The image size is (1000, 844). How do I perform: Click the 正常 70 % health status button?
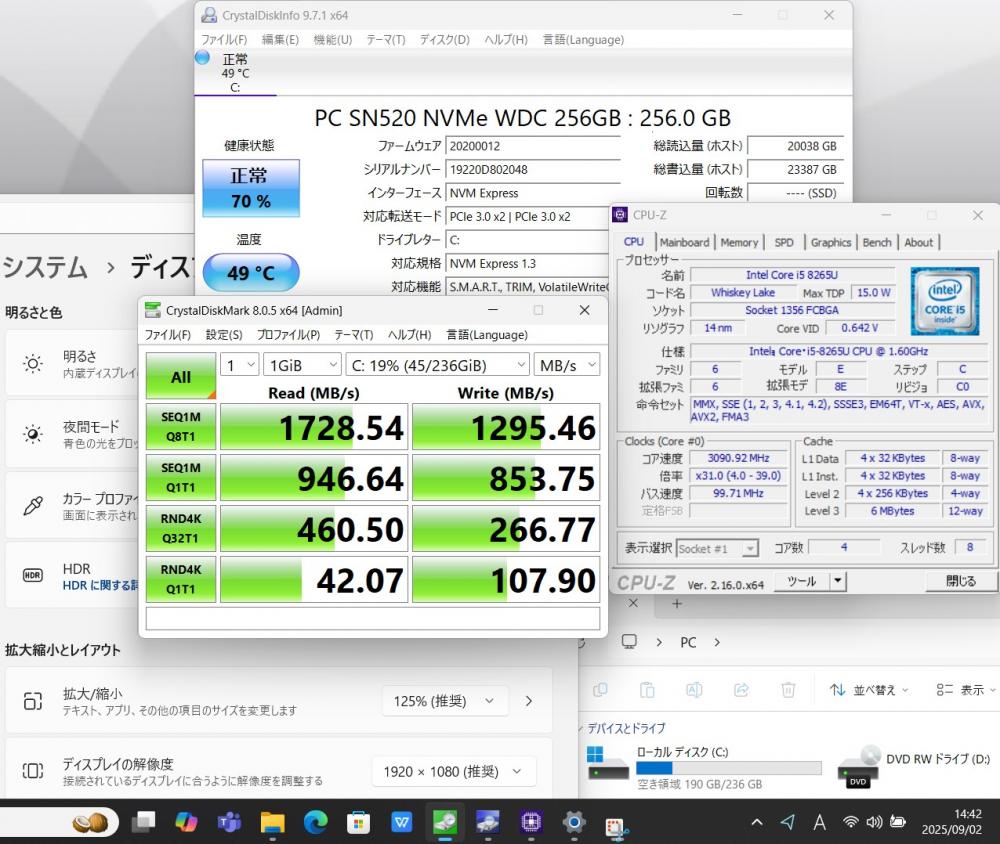(251, 188)
